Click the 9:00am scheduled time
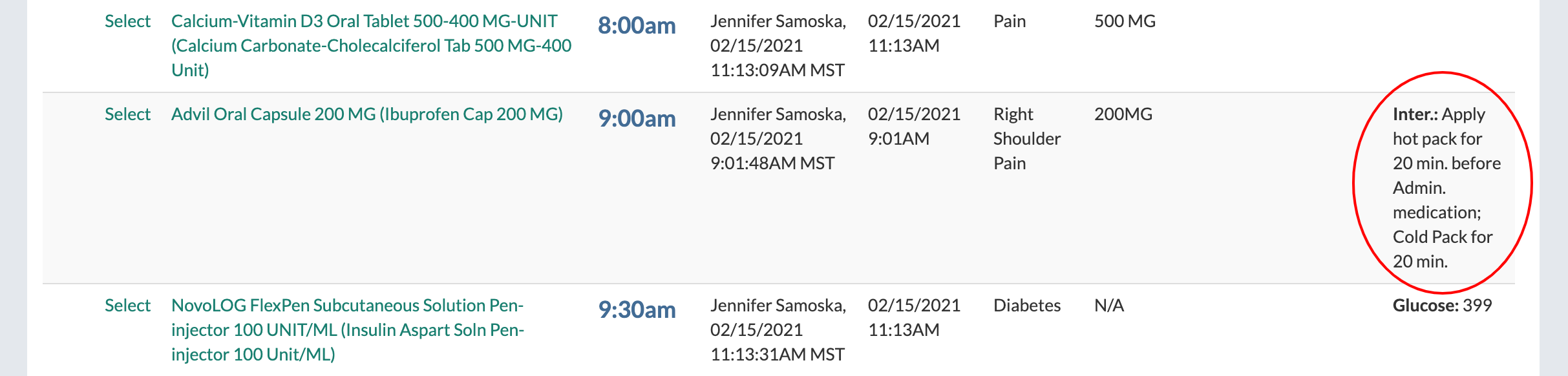Viewport: 1568px width, 376px height. click(637, 119)
